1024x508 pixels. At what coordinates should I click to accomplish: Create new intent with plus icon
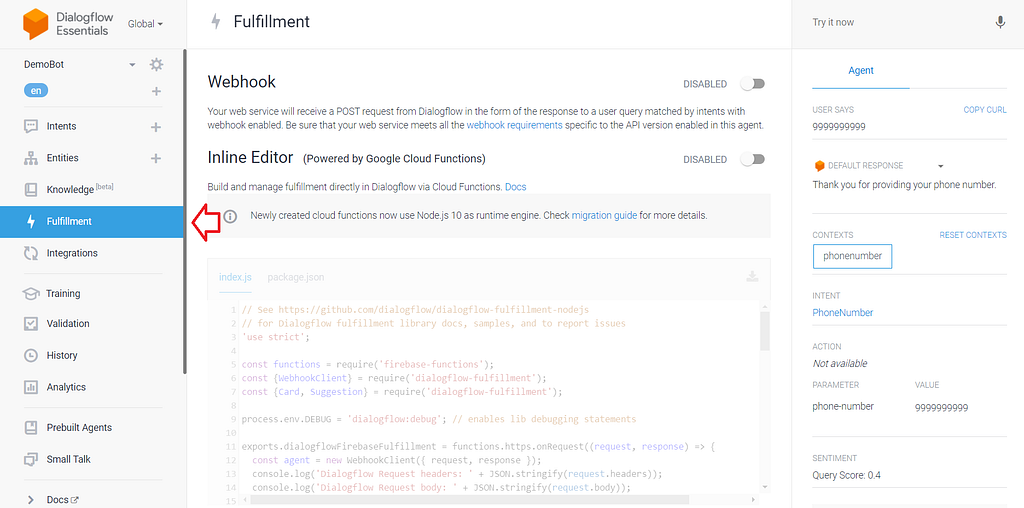tap(156, 127)
